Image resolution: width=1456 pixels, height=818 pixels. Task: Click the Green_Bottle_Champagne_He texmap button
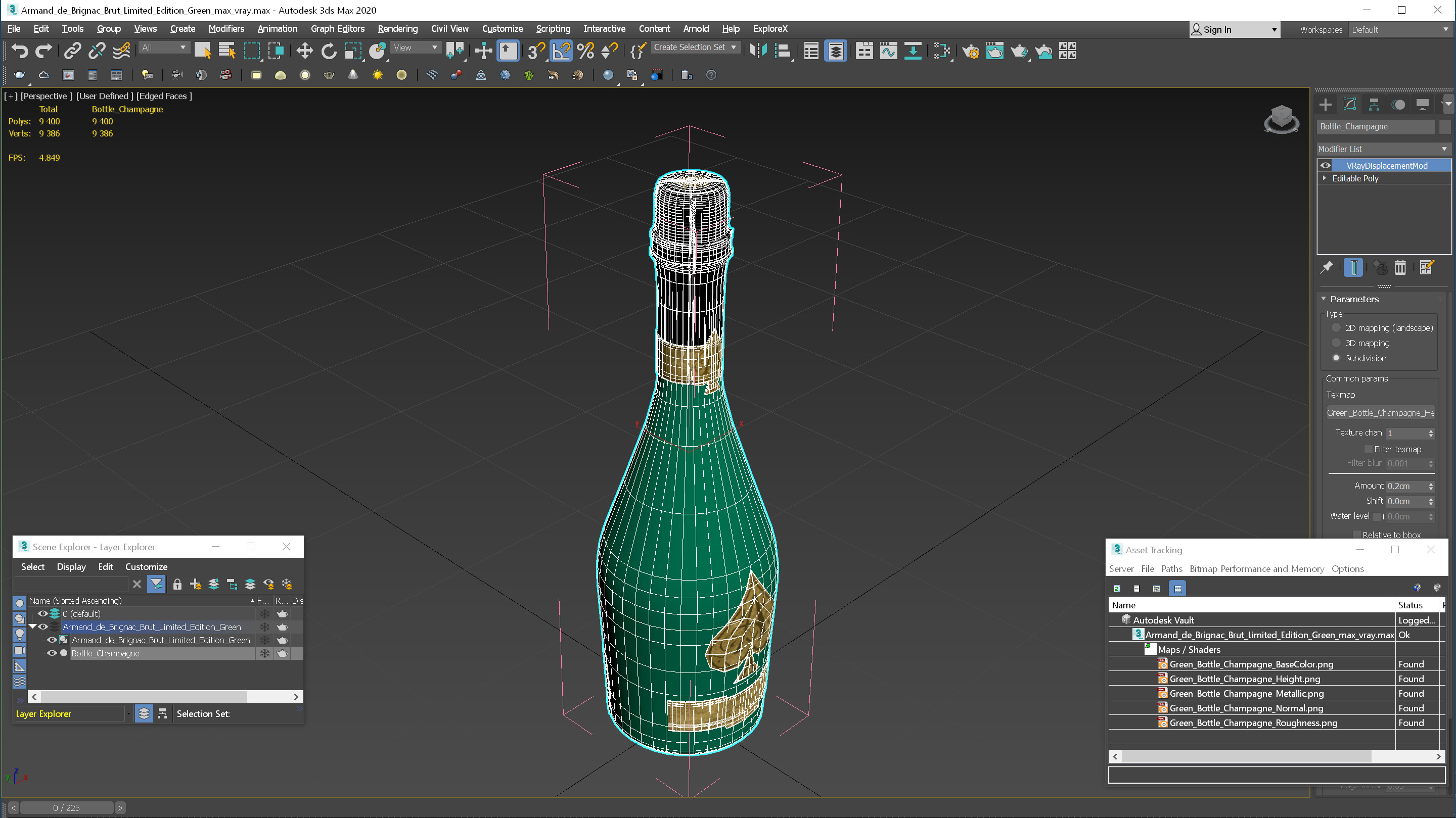[x=1381, y=413]
